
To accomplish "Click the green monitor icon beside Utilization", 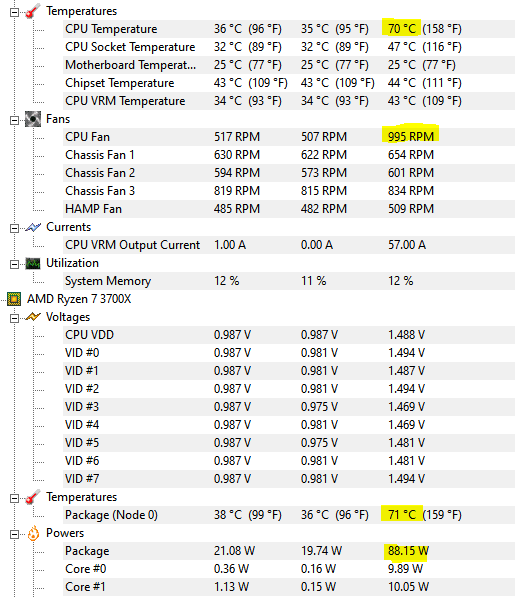I will point(33,263).
